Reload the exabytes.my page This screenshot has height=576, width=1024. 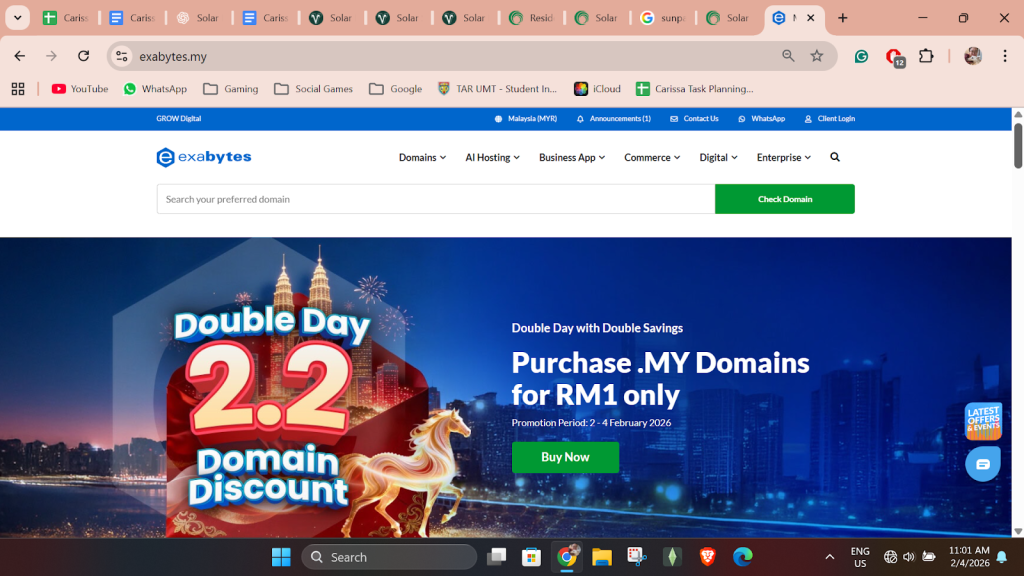tap(84, 56)
